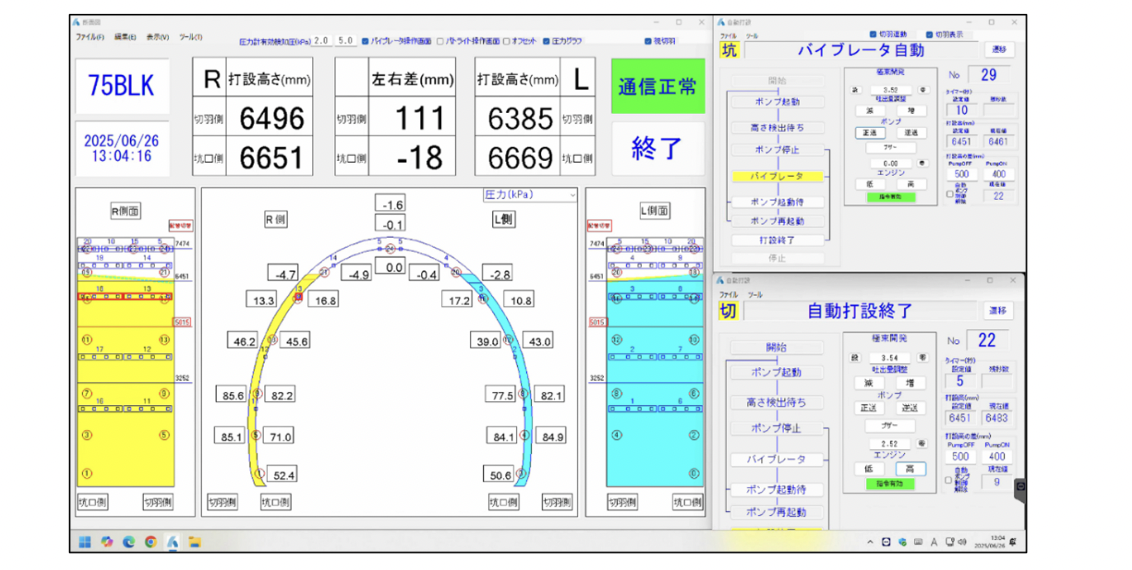This screenshot has width=1132, height=570.
Task: Enable the オフセット checkbox
Action: point(507,42)
